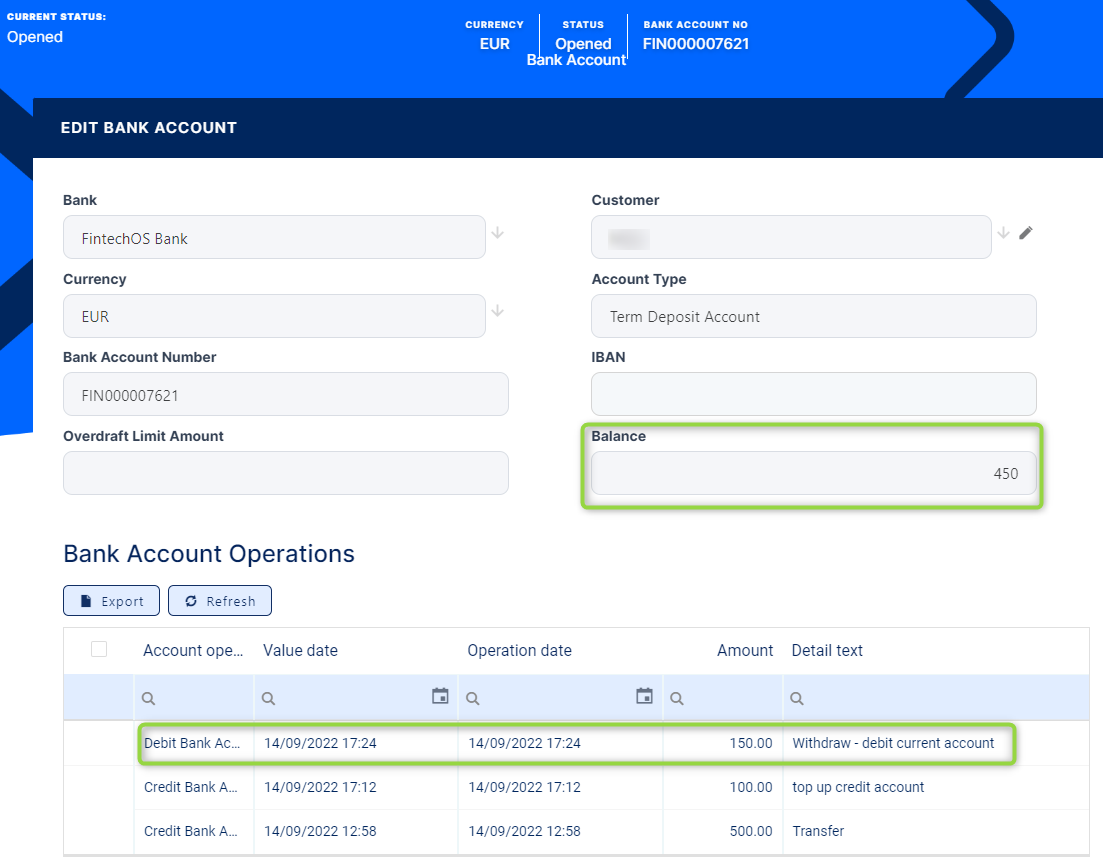
Task: Click the pencil edit icon beside Customer
Action: [1025, 233]
